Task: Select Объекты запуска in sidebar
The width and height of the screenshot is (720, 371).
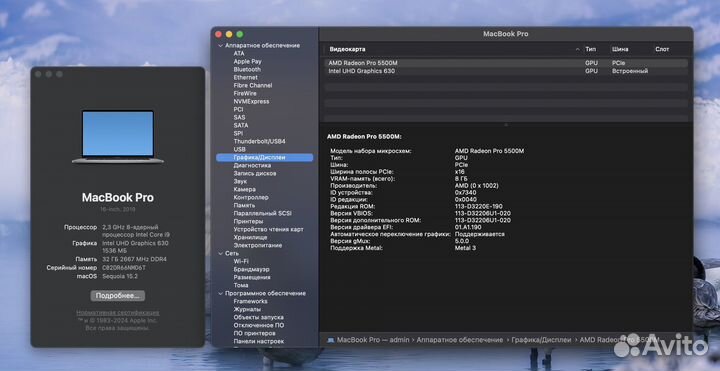Action: point(258,317)
